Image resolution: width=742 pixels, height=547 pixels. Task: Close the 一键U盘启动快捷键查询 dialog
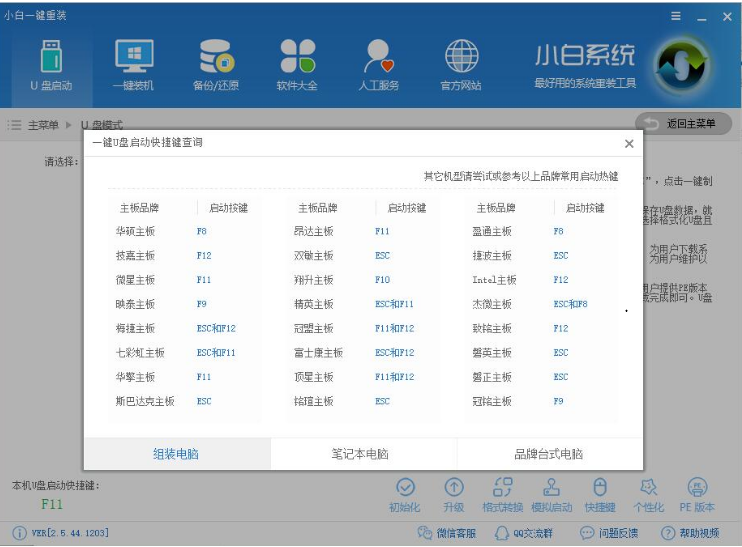629,144
